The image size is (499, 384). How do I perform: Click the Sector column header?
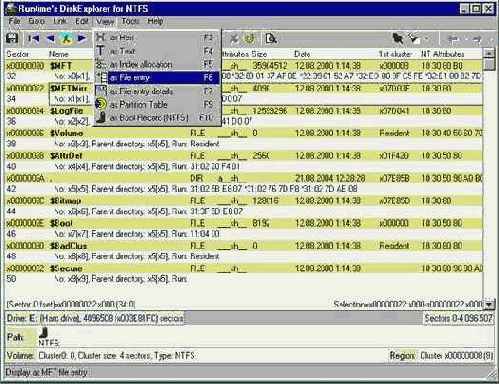[x=18, y=54]
